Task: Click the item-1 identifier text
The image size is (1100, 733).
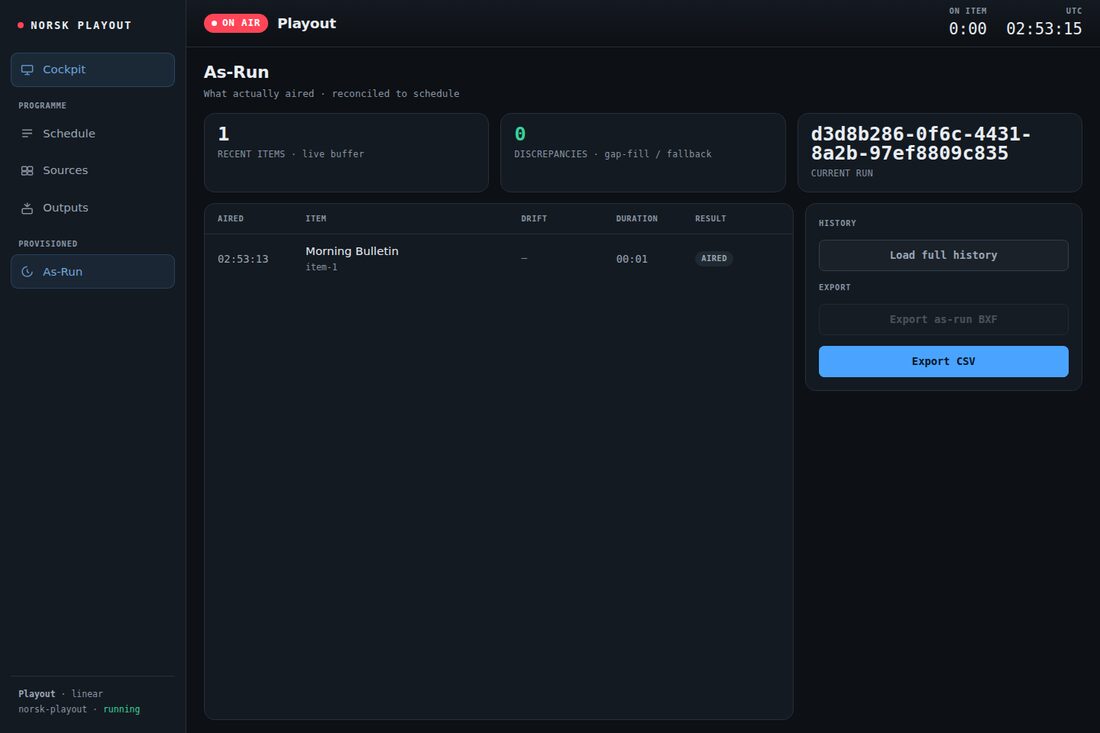Action: 321,267
